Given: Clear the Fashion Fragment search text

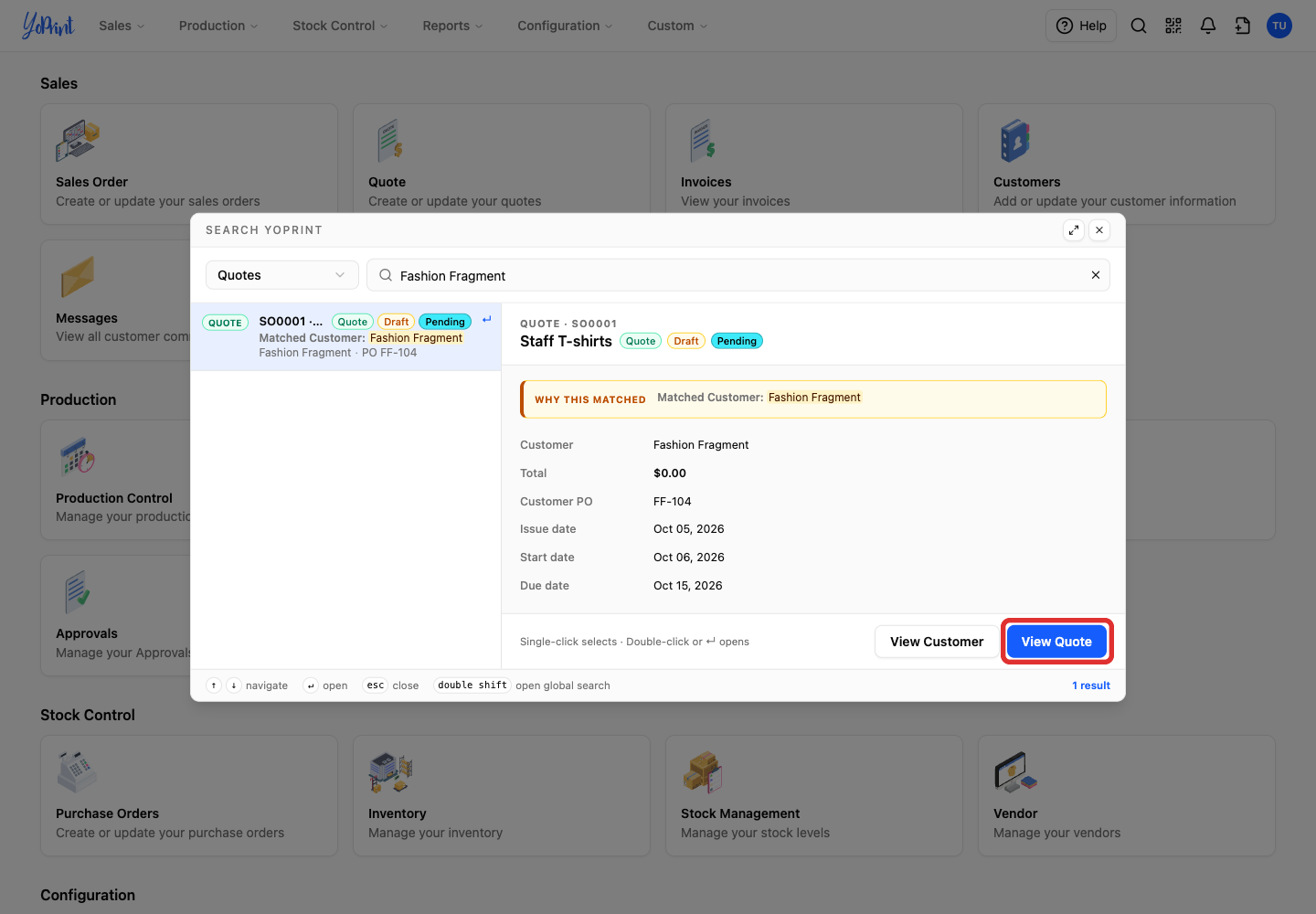Looking at the screenshot, I should click(1096, 275).
